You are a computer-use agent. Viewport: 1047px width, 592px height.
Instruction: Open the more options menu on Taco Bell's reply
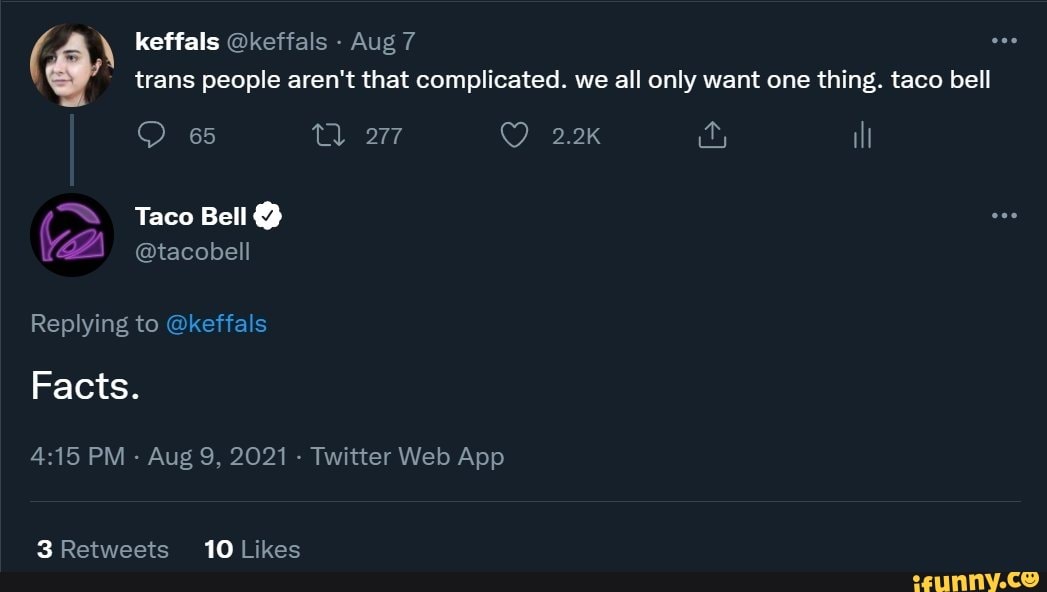click(1004, 213)
